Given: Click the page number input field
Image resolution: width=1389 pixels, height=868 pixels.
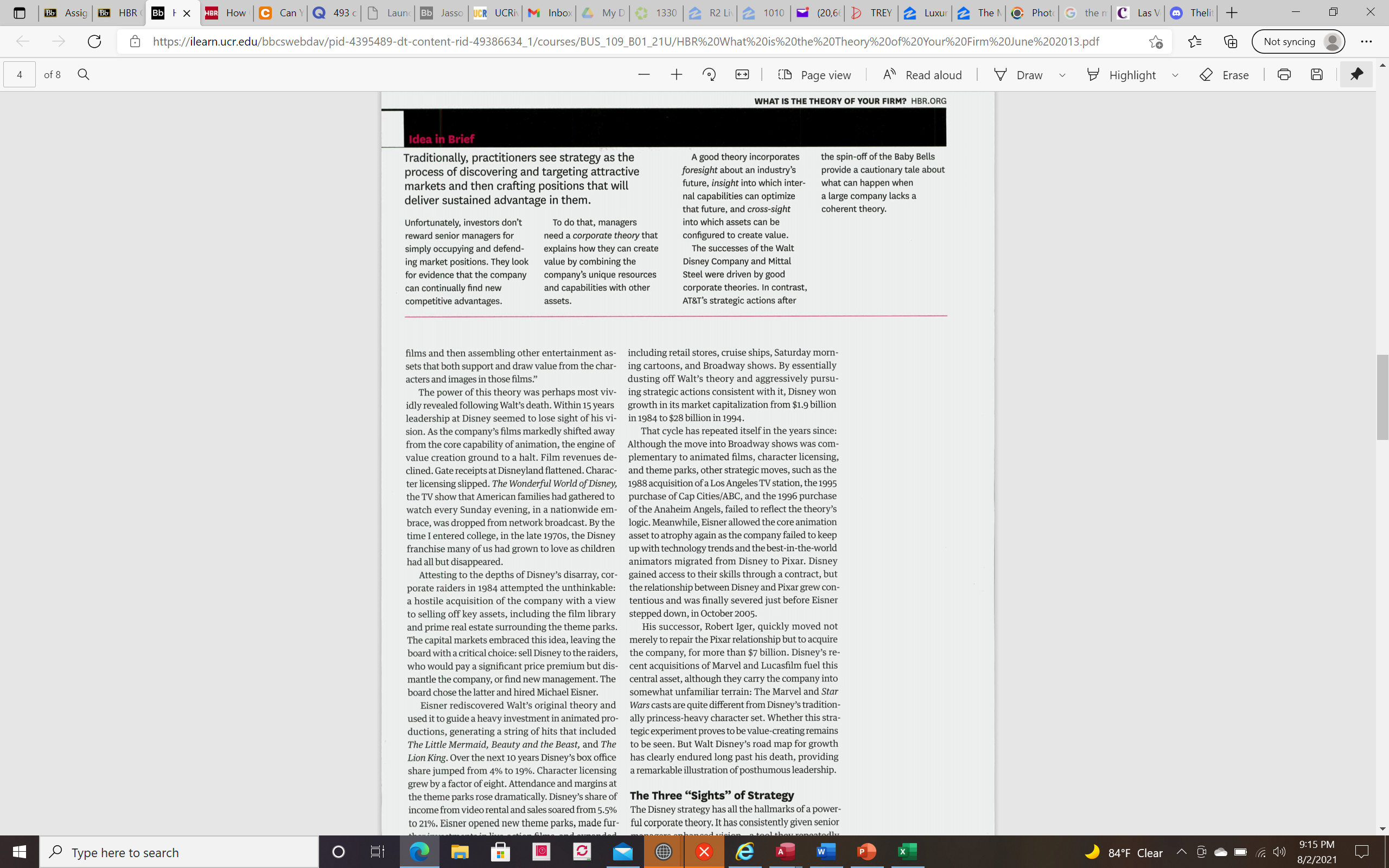Looking at the screenshot, I should (20, 75).
